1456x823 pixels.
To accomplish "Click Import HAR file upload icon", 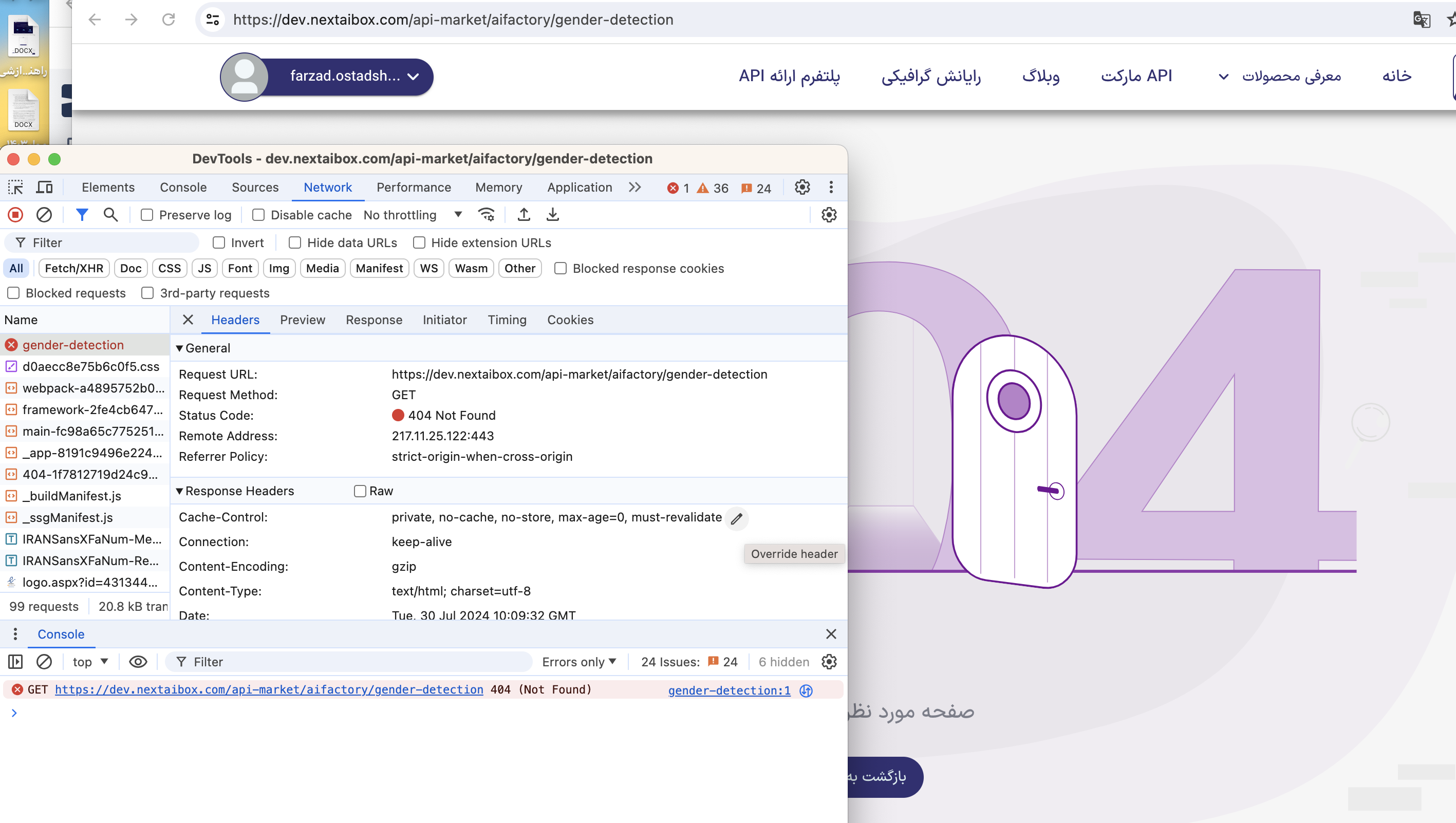I will pyautogui.click(x=524, y=215).
